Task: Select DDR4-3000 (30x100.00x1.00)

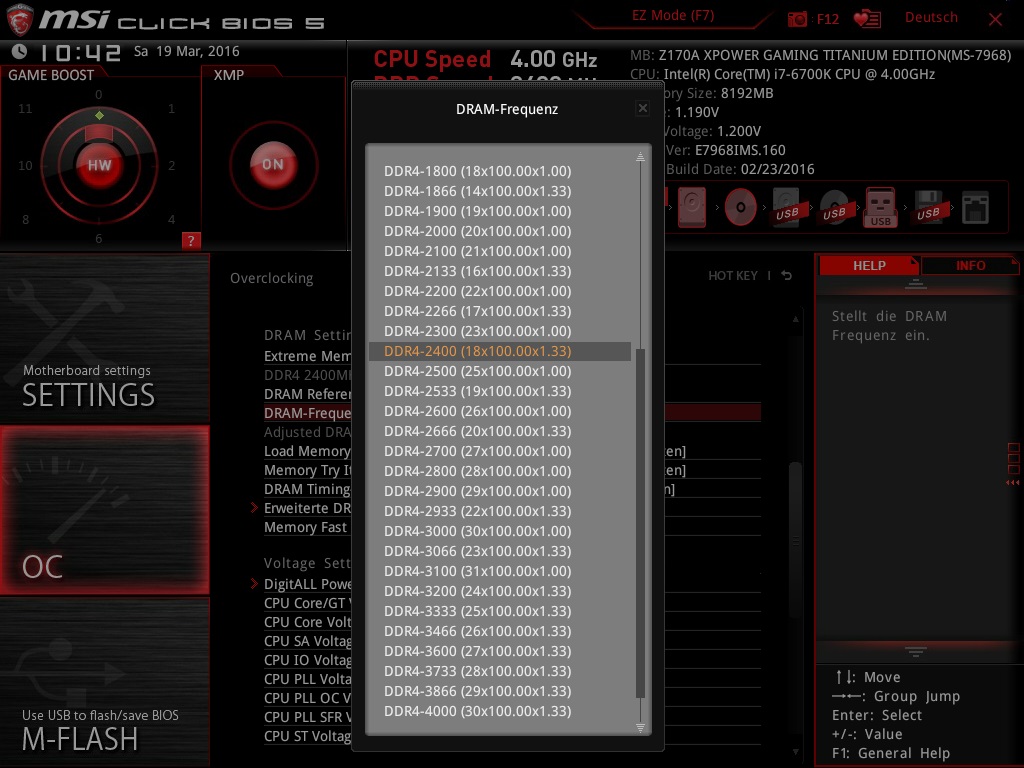Action: click(500, 531)
